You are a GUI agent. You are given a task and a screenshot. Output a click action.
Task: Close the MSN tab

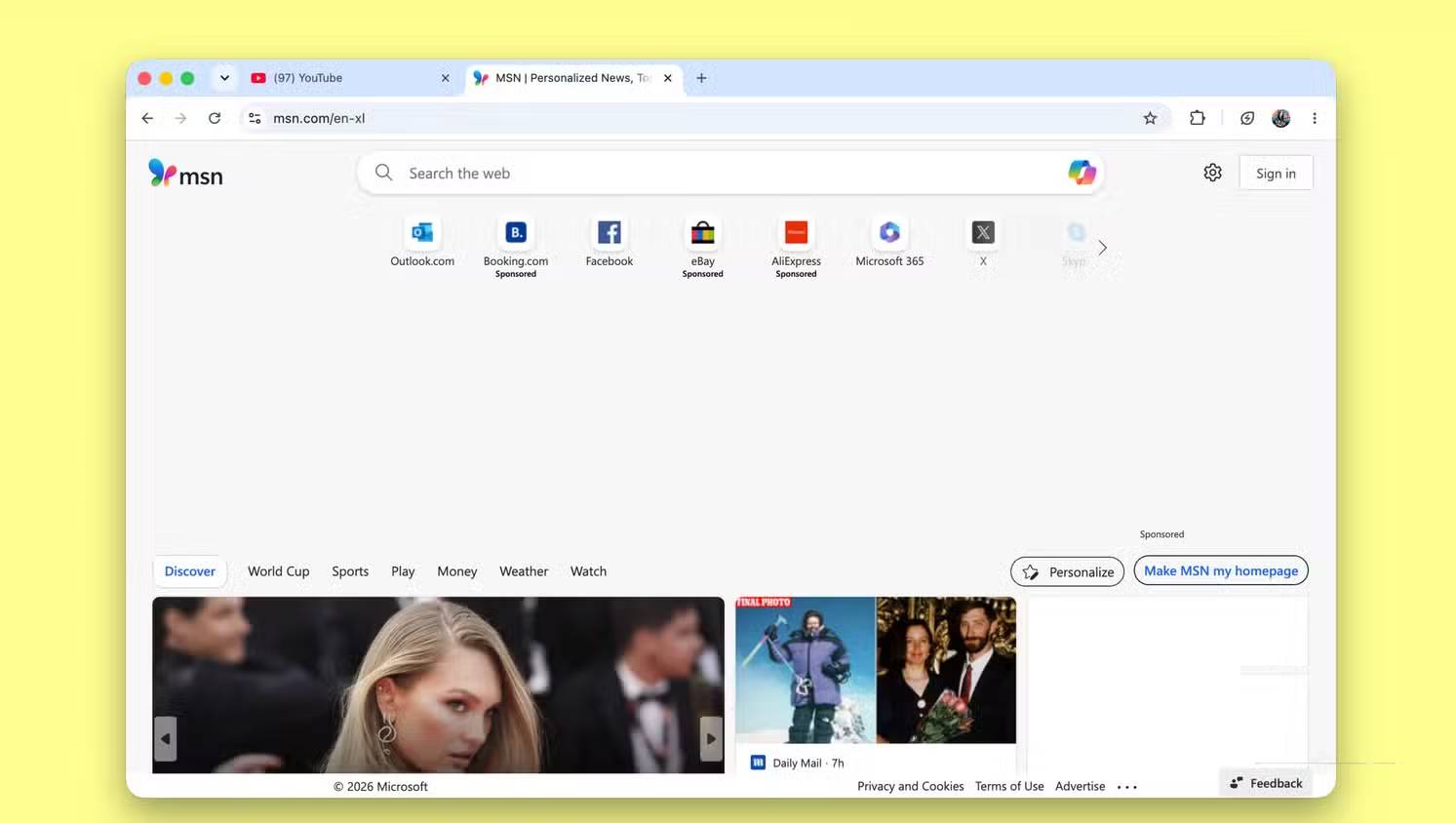pos(667,78)
